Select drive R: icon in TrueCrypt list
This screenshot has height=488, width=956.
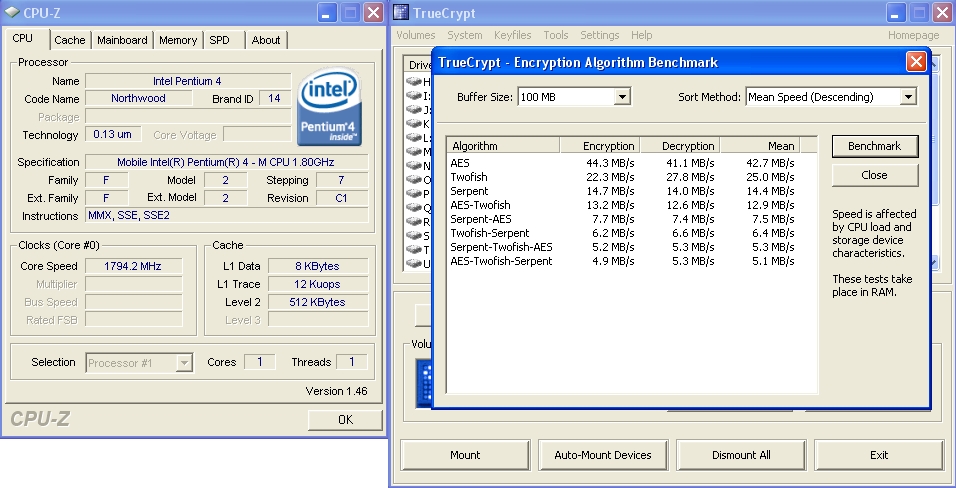pos(414,221)
